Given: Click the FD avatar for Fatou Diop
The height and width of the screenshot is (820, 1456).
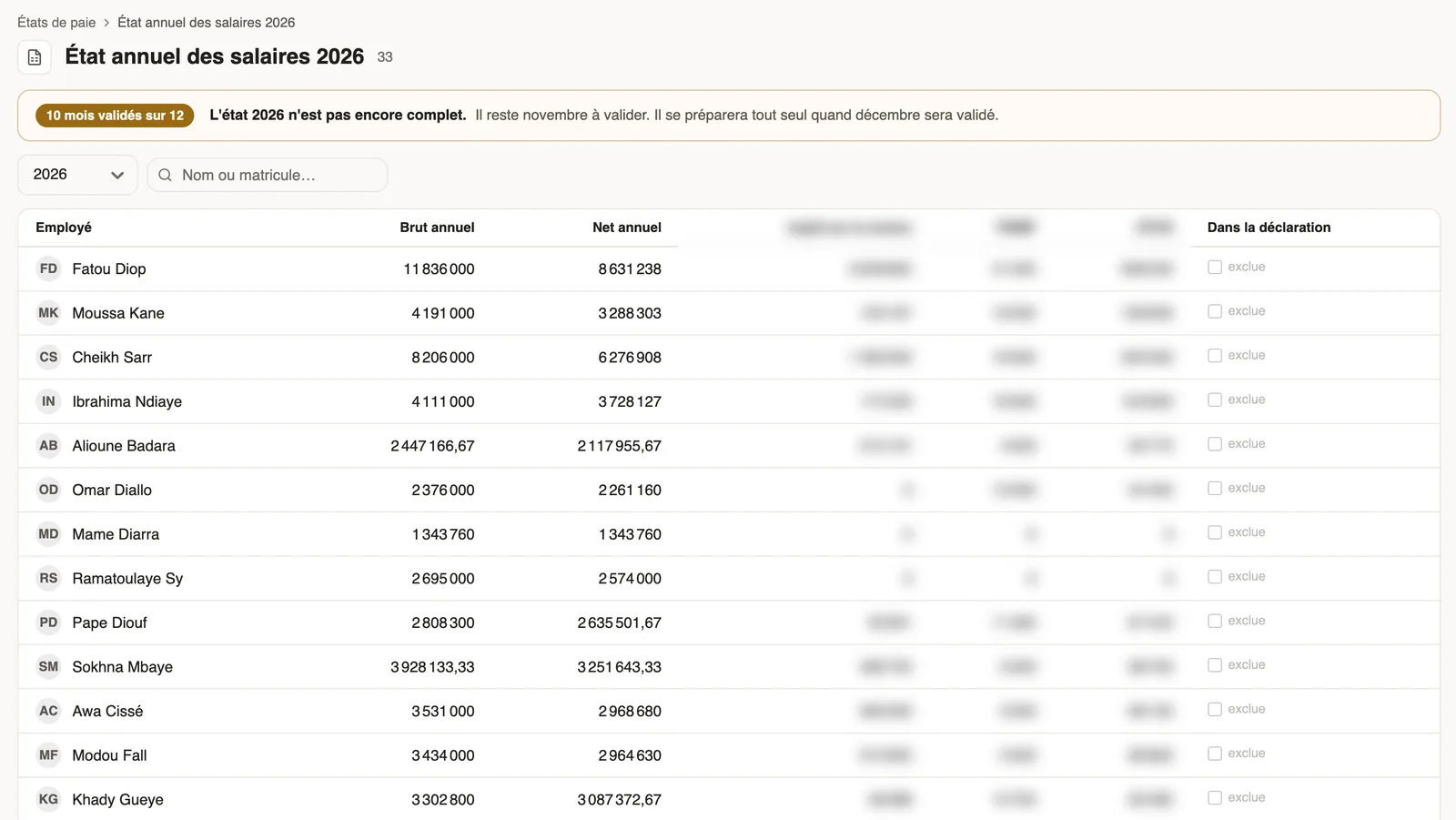Looking at the screenshot, I should tap(48, 268).
